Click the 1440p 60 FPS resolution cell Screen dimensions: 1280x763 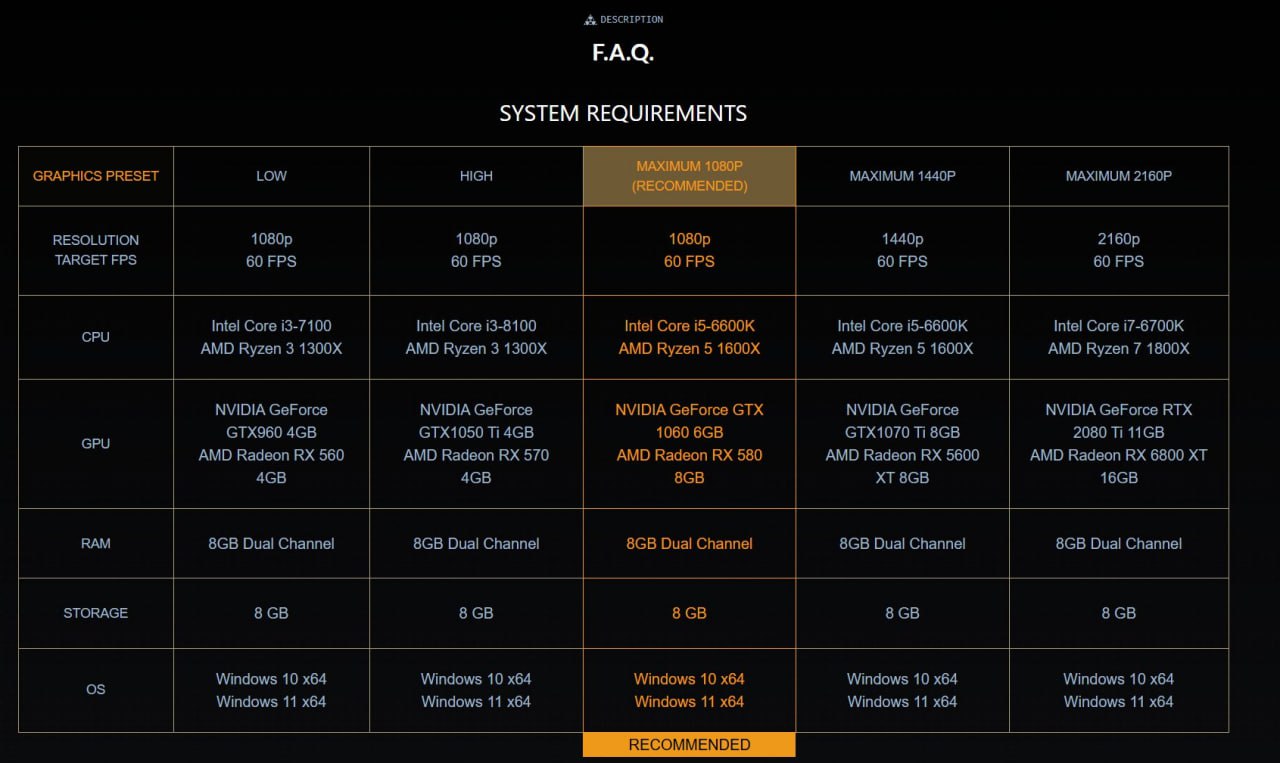[902, 250]
